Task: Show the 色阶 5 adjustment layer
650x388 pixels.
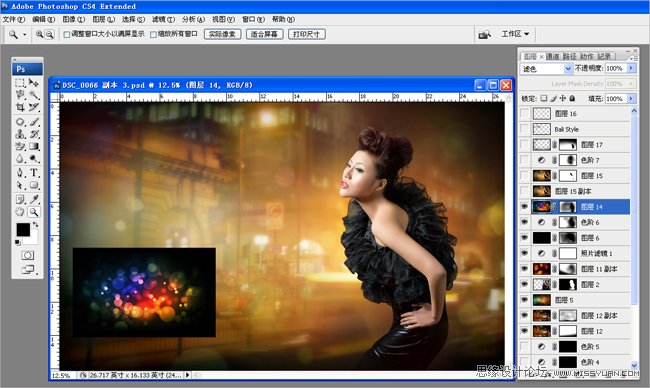Action: 524,347
